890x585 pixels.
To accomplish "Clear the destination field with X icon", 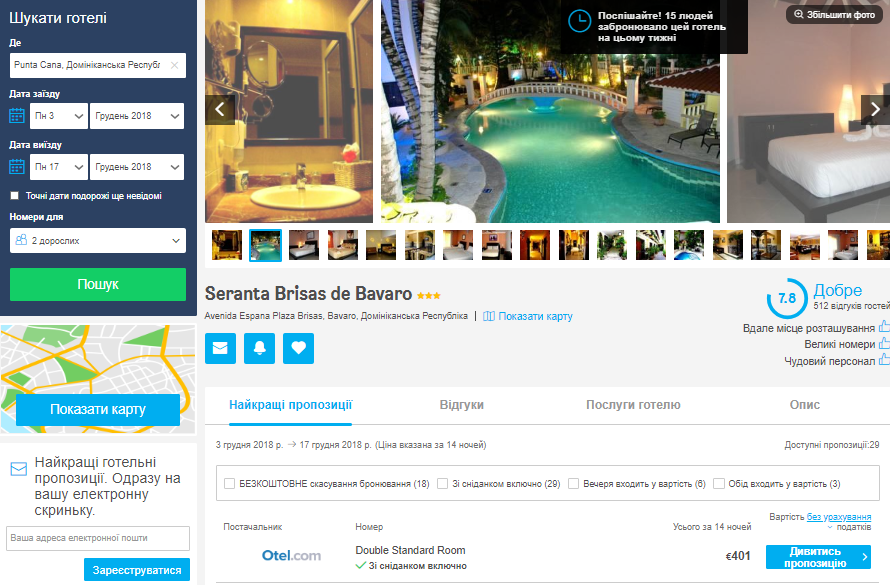I will pyautogui.click(x=175, y=66).
